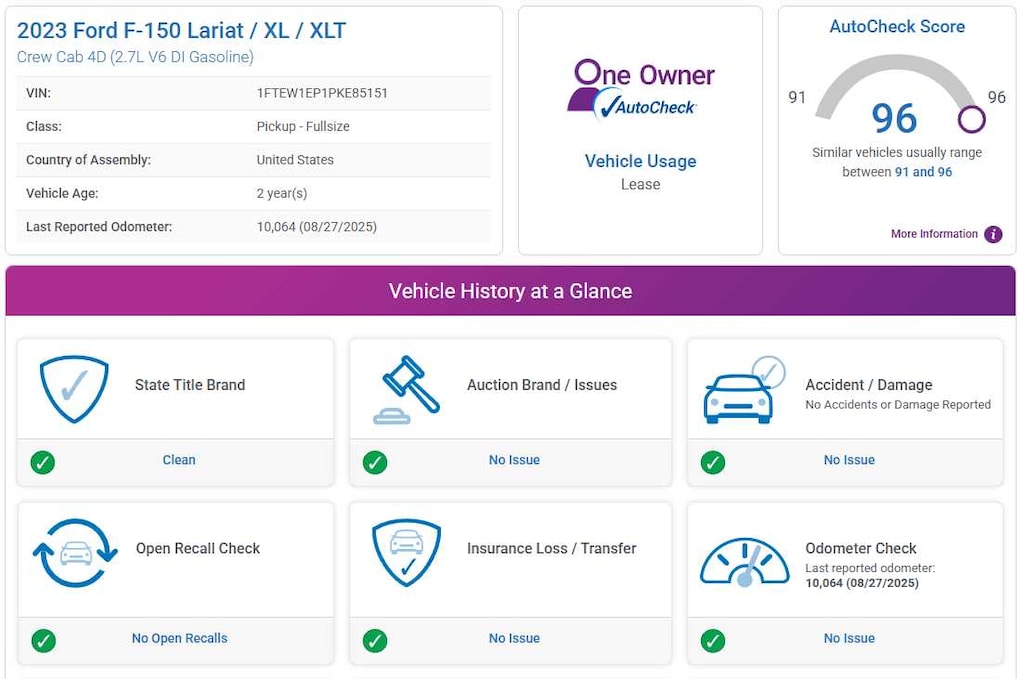Click the Auction Brand gavel icon

[x=406, y=390]
